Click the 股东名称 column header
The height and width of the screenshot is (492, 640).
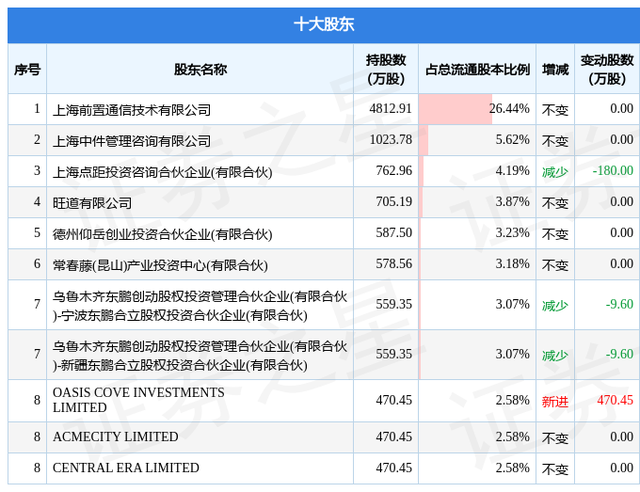click(x=199, y=69)
